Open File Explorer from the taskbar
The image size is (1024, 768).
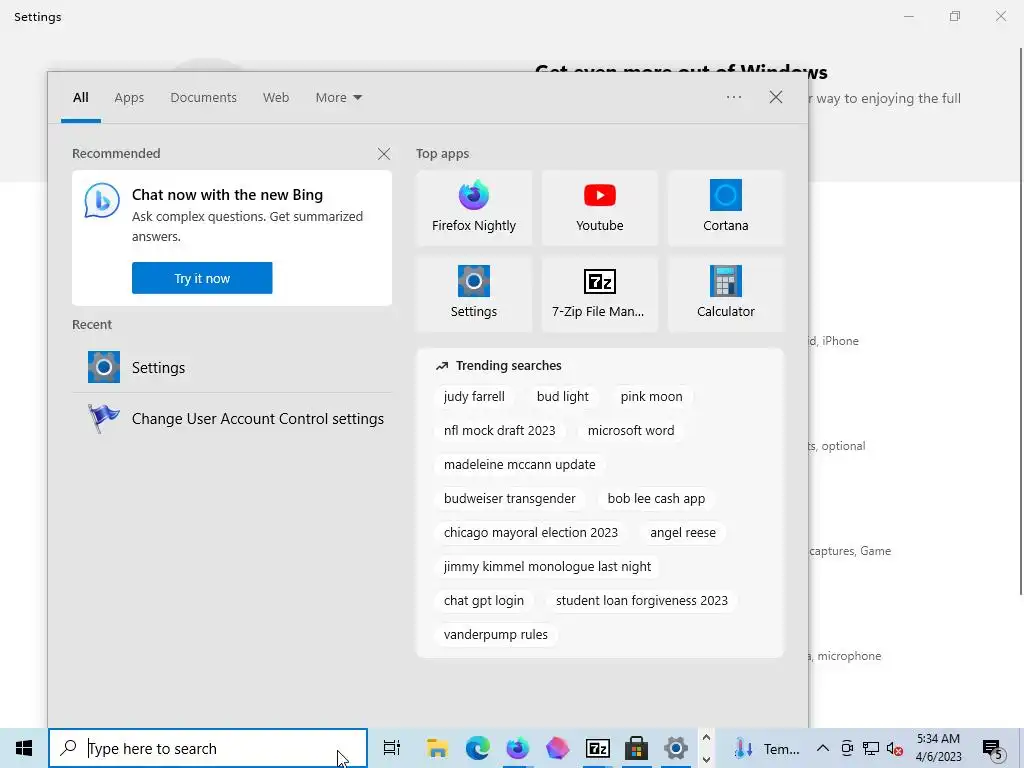(x=438, y=748)
